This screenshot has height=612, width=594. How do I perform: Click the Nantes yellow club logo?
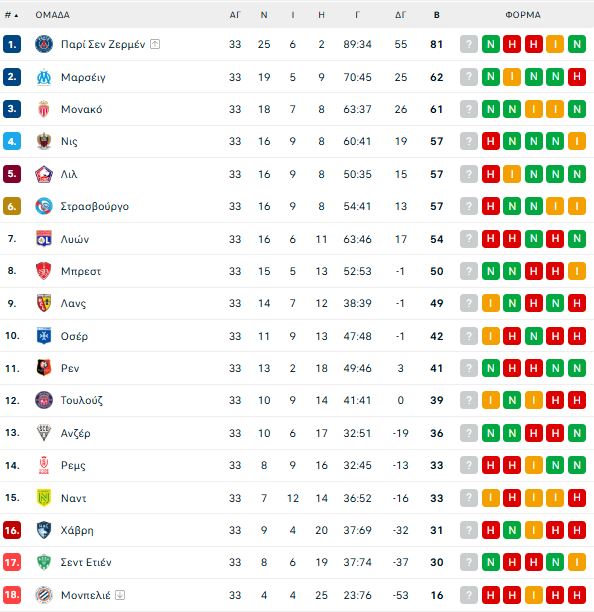[x=44, y=498]
